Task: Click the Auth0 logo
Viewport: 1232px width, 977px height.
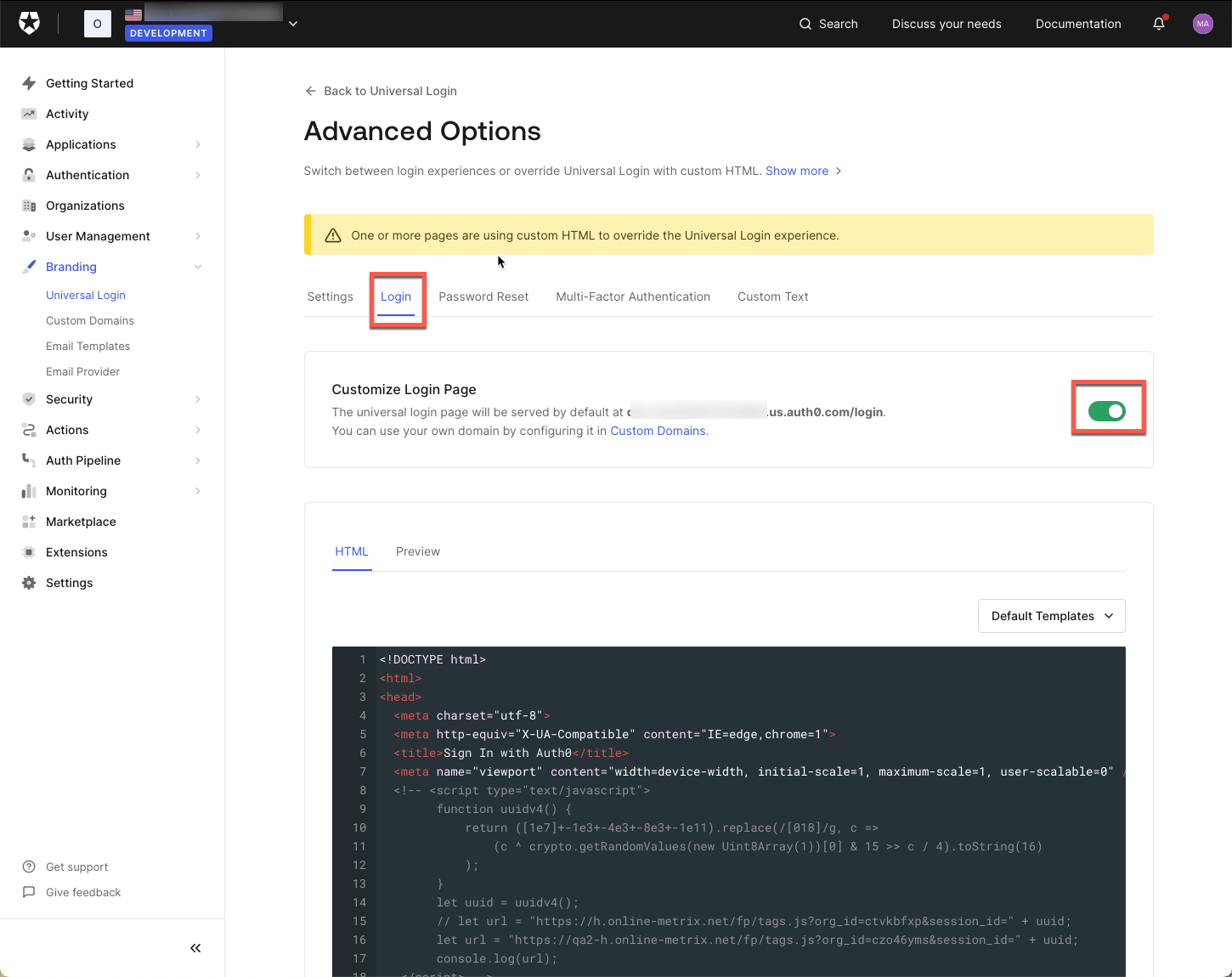Action: (x=29, y=23)
